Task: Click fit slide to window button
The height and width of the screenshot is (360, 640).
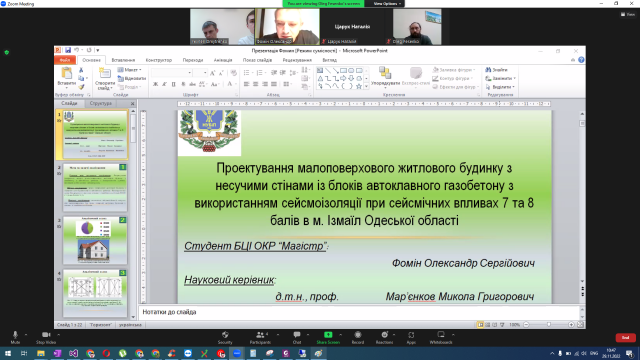Action: pyautogui.click(x=580, y=324)
